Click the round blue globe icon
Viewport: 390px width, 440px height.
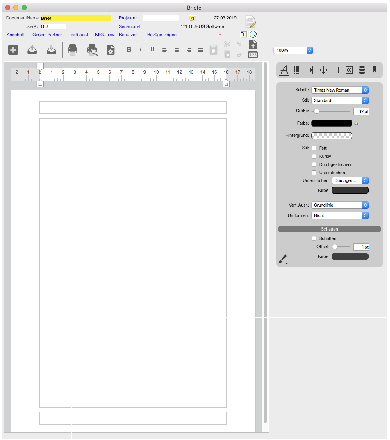253,34
